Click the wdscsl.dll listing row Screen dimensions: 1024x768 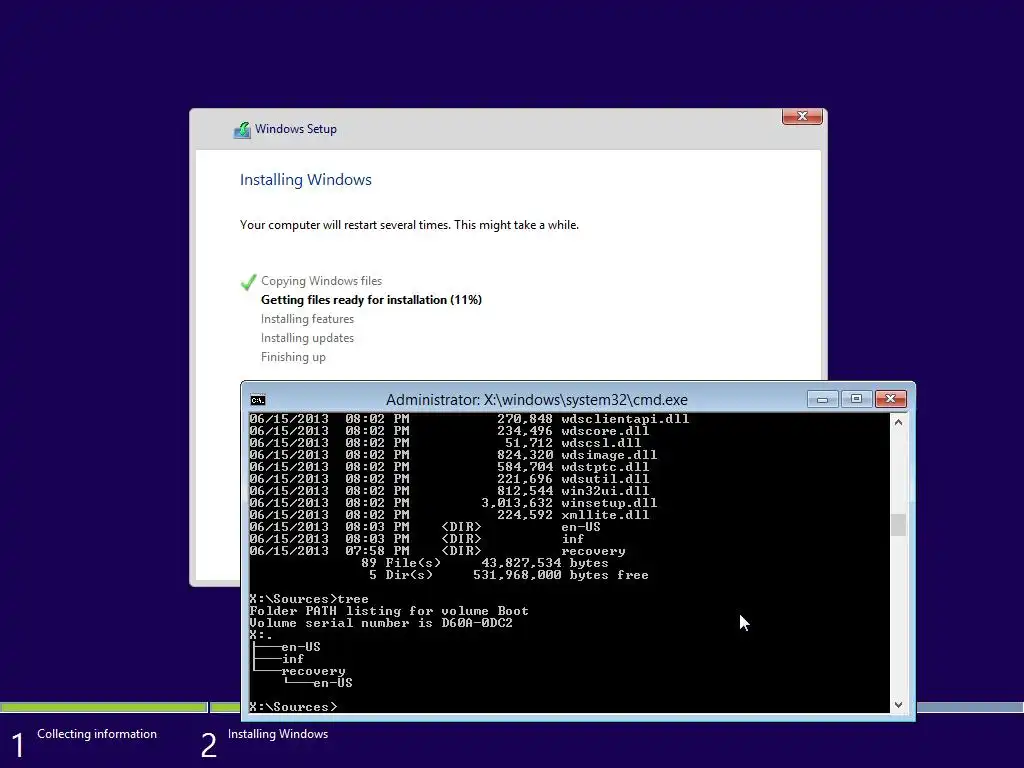[445, 443]
